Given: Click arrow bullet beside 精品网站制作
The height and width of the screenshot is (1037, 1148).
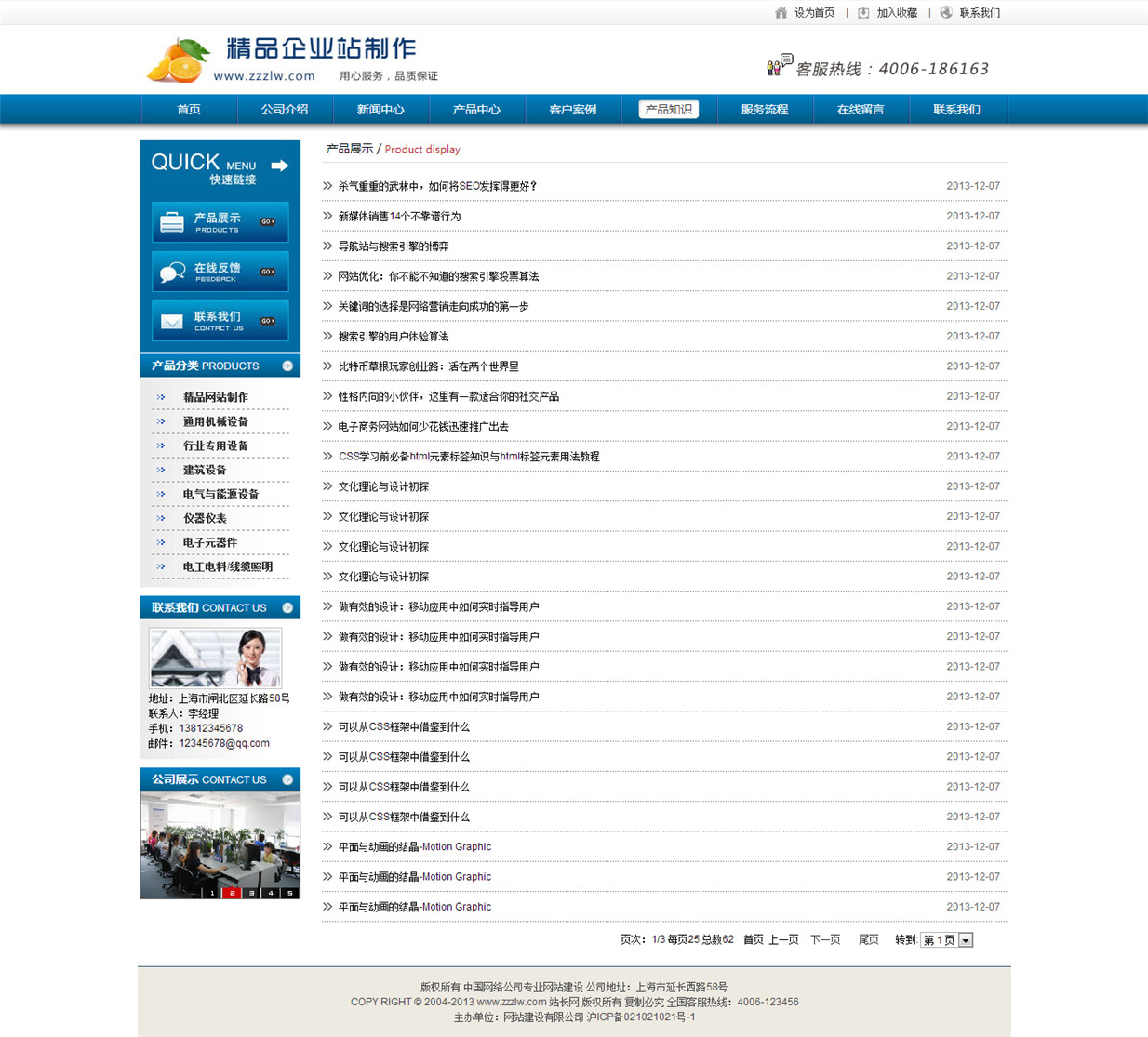Looking at the screenshot, I should [x=161, y=397].
